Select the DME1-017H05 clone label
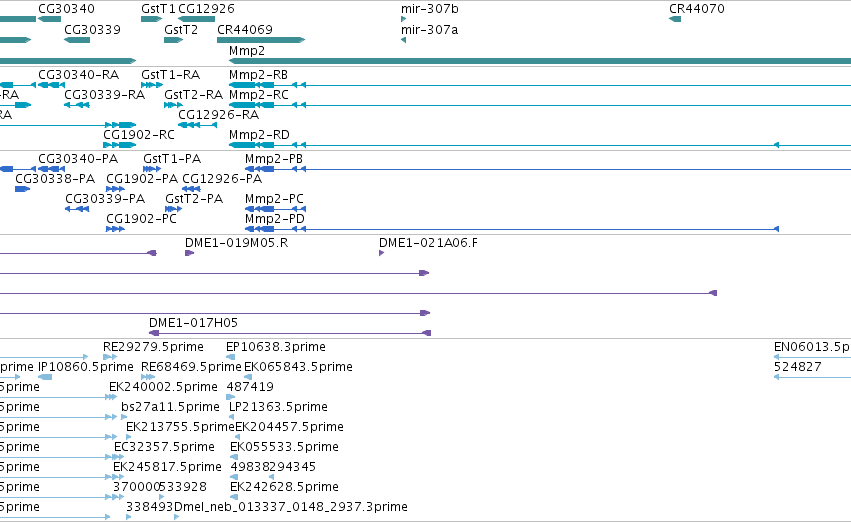Image resolution: width=851 pixels, height=522 pixels. [194, 323]
